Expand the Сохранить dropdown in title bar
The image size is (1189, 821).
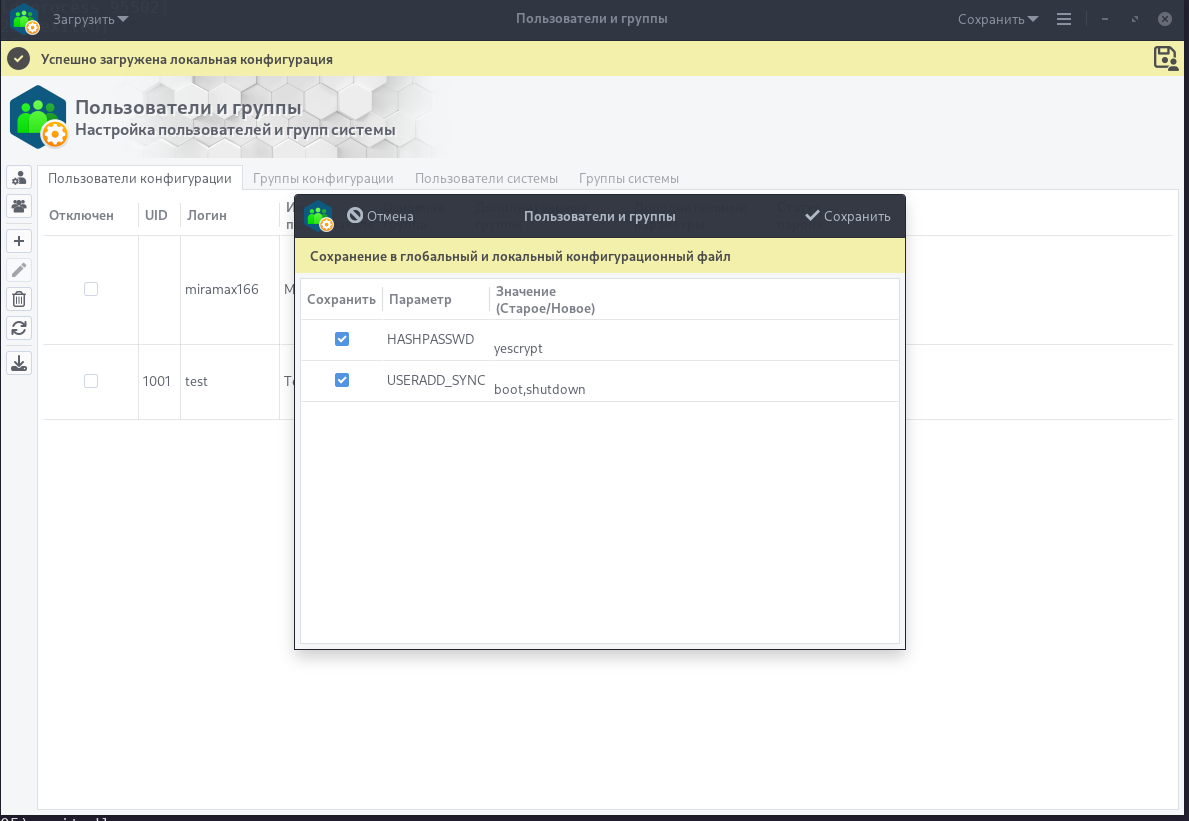pos(997,19)
